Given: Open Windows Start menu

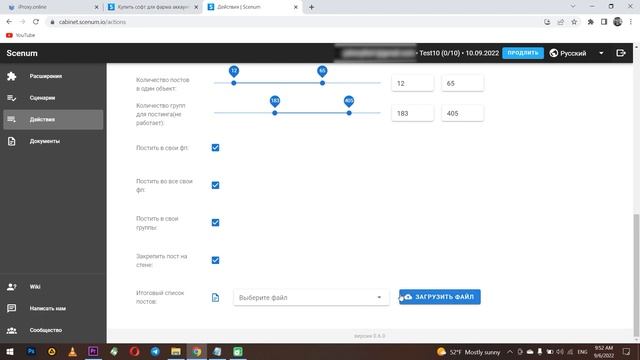Looking at the screenshot, I should click(10, 351).
